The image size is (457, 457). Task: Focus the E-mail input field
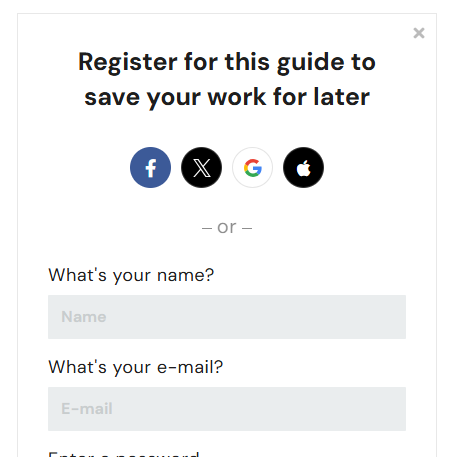click(x=227, y=409)
